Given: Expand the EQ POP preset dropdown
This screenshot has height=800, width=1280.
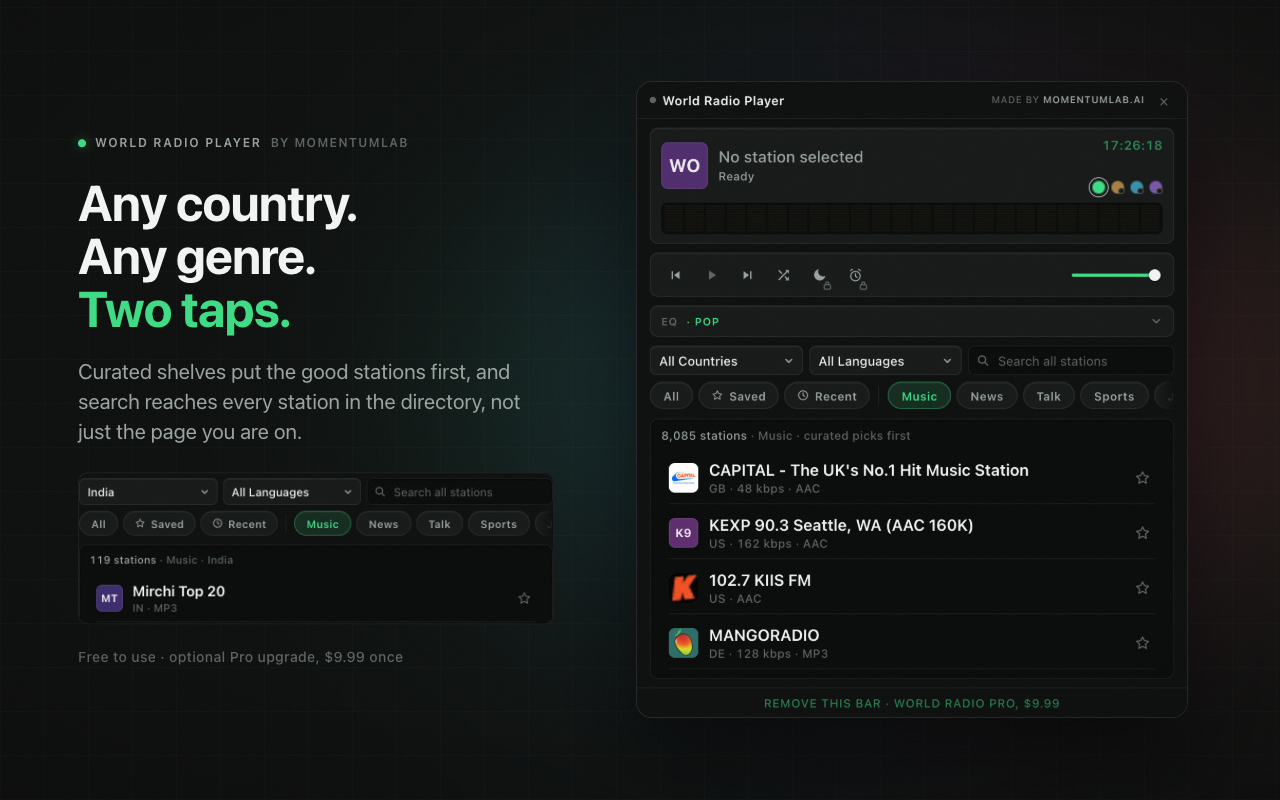Looking at the screenshot, I should point(911,321).
